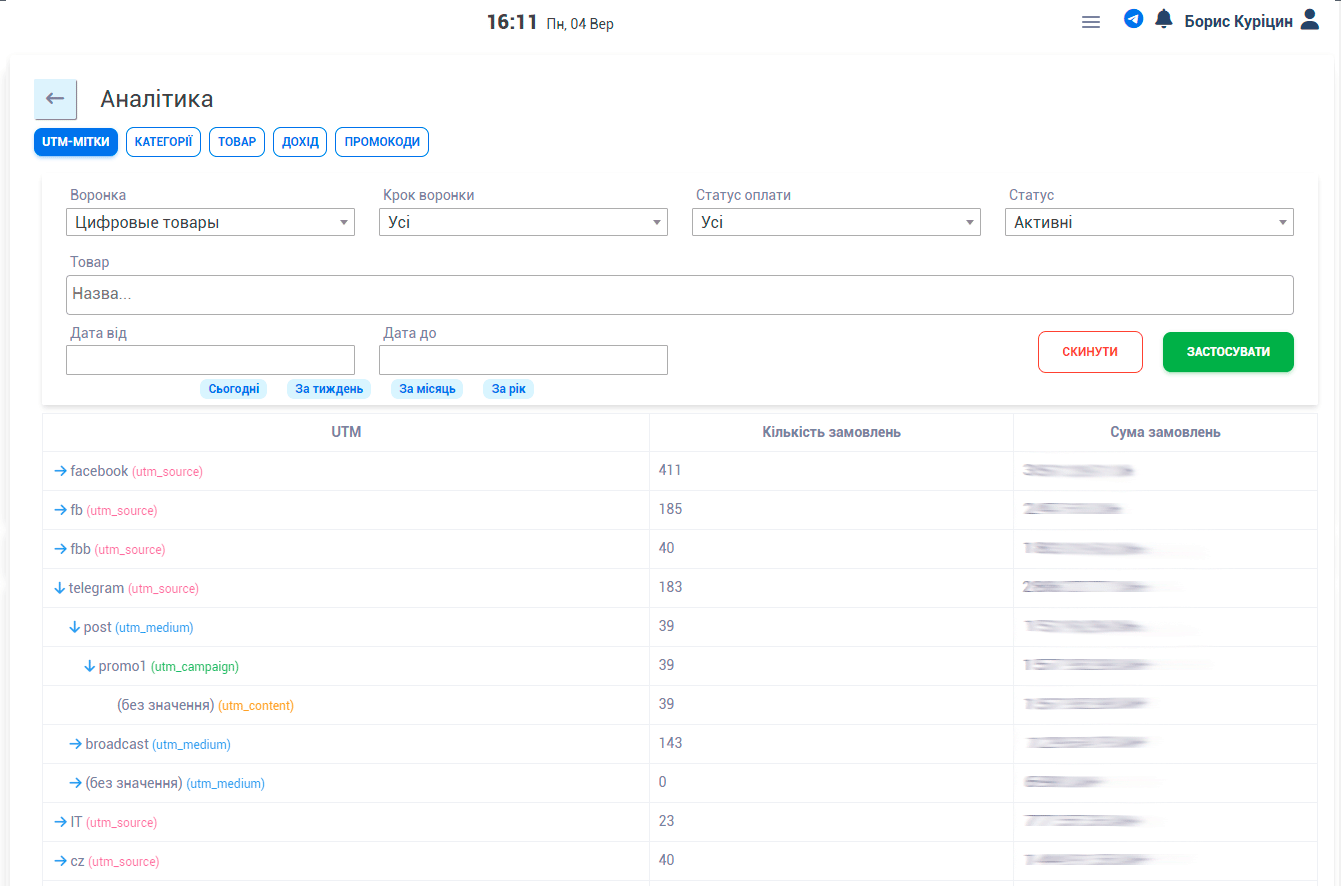This screenshot has width=1342, height=886.
Task: Open the Воронка dropdown
Action: [210, 222]
